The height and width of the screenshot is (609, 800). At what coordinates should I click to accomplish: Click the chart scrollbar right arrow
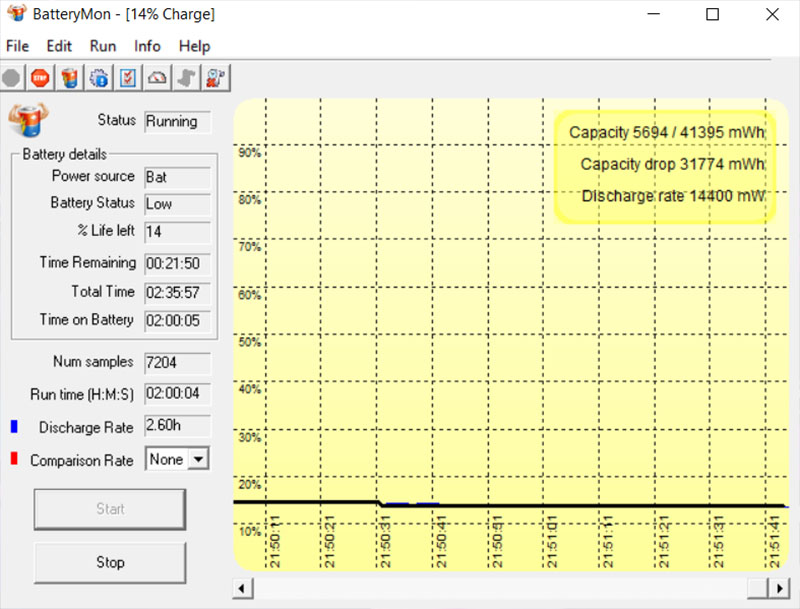coord(779,587)
